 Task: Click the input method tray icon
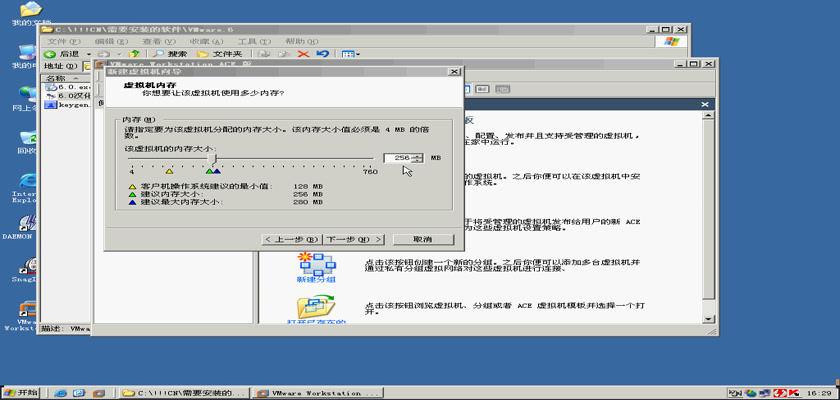(x=736, y=393)
